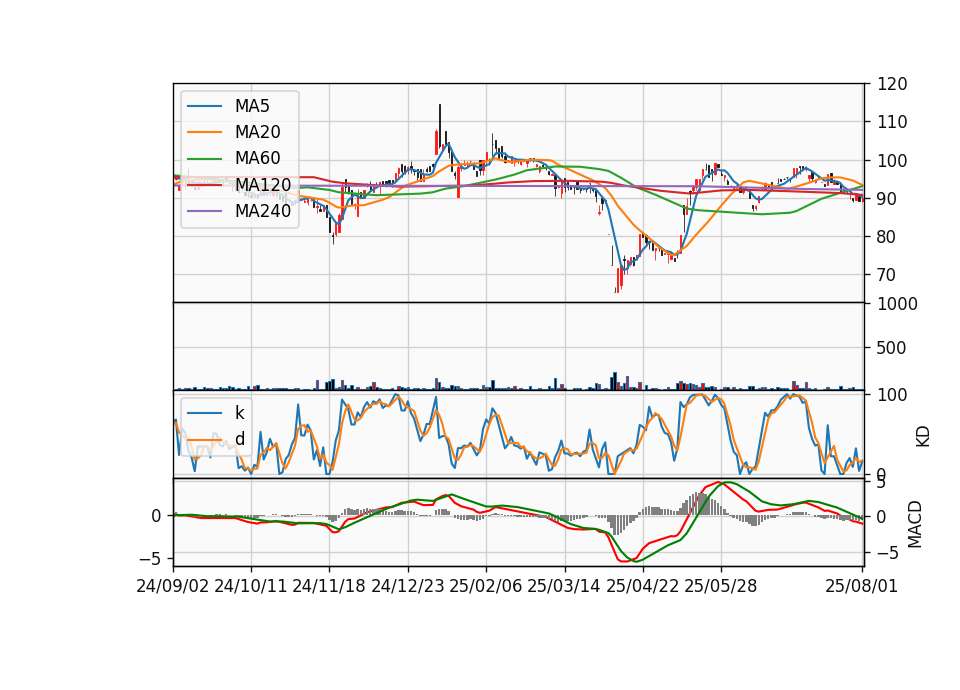960x690 pixels.
Task: Click the 24/12/23 date label
Action: tap(407, 586)
